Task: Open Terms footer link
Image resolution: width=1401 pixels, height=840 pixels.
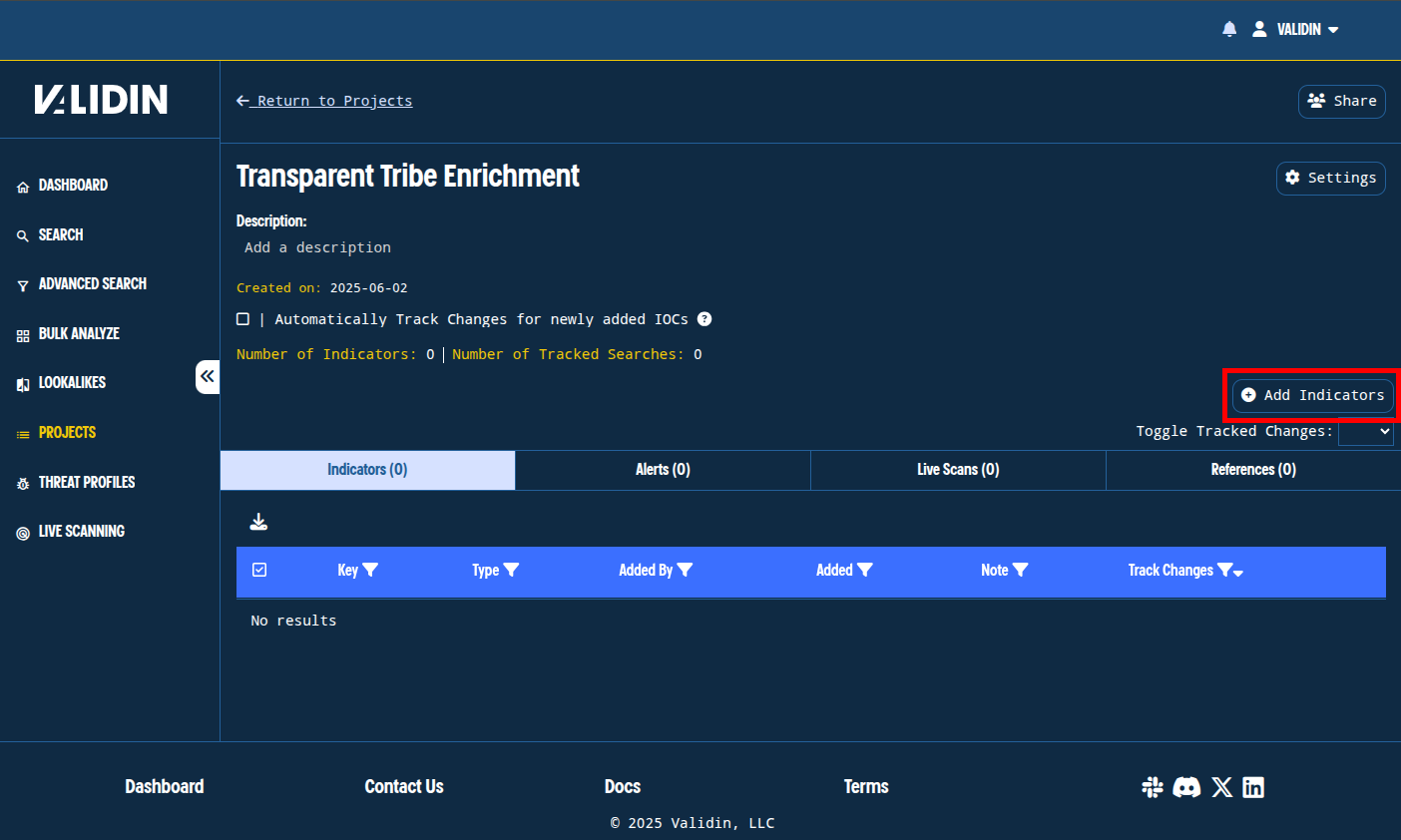Action: pyautogui.click(x=866, y=787)
